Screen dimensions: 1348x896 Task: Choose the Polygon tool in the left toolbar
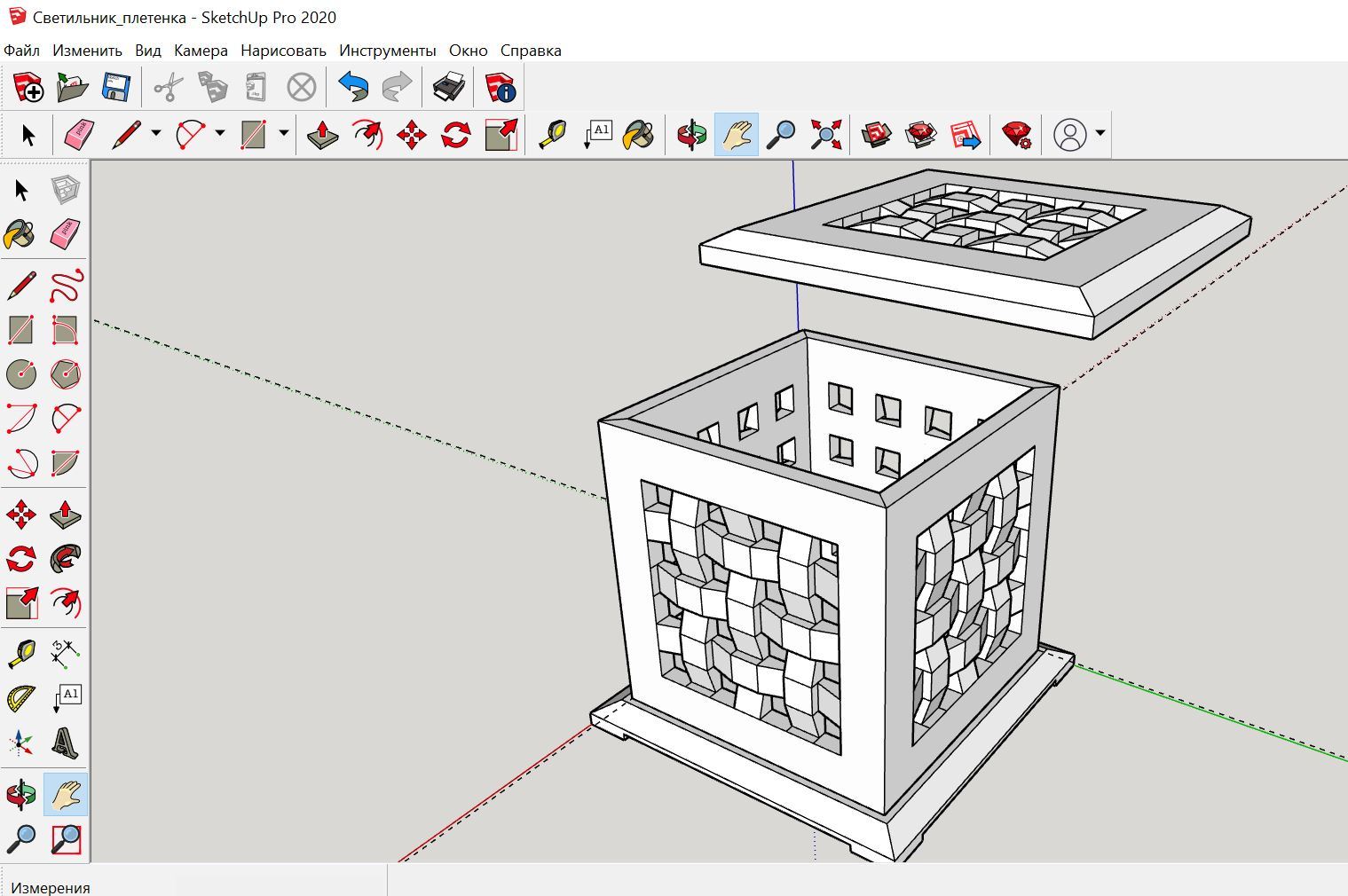point(66,374)
